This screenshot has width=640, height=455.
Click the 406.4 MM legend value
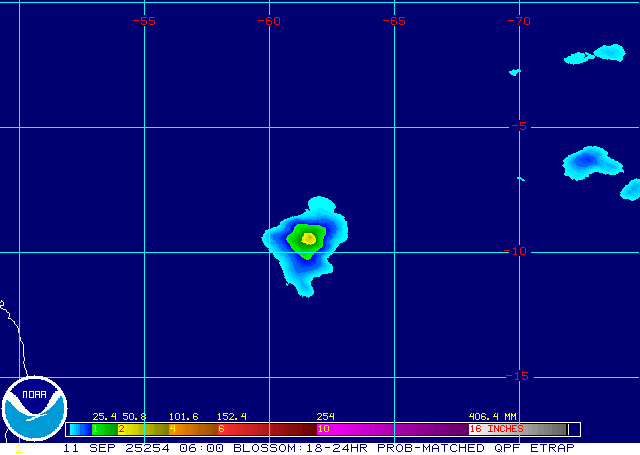(492, 416)
